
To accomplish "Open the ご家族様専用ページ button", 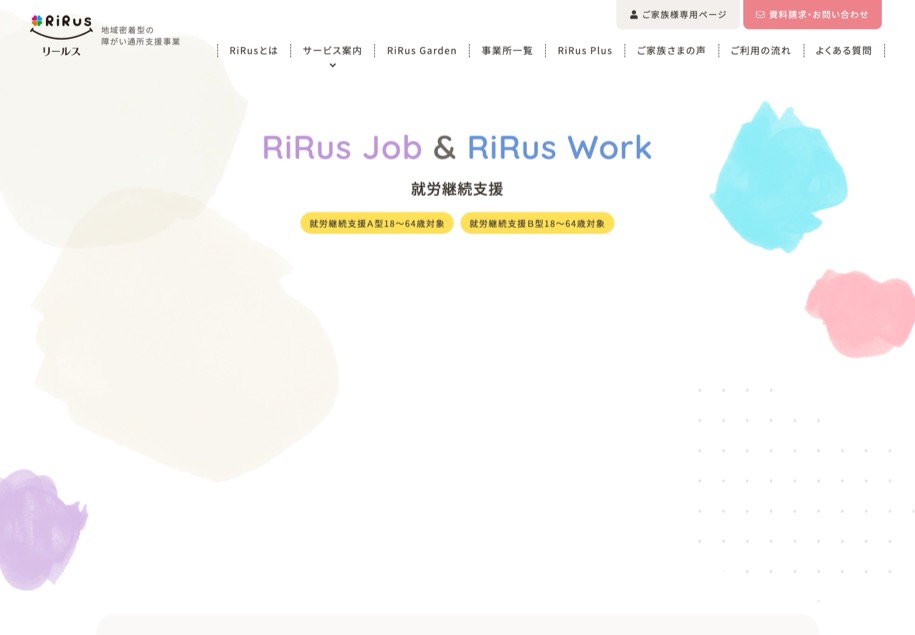I will coord(678,14).
